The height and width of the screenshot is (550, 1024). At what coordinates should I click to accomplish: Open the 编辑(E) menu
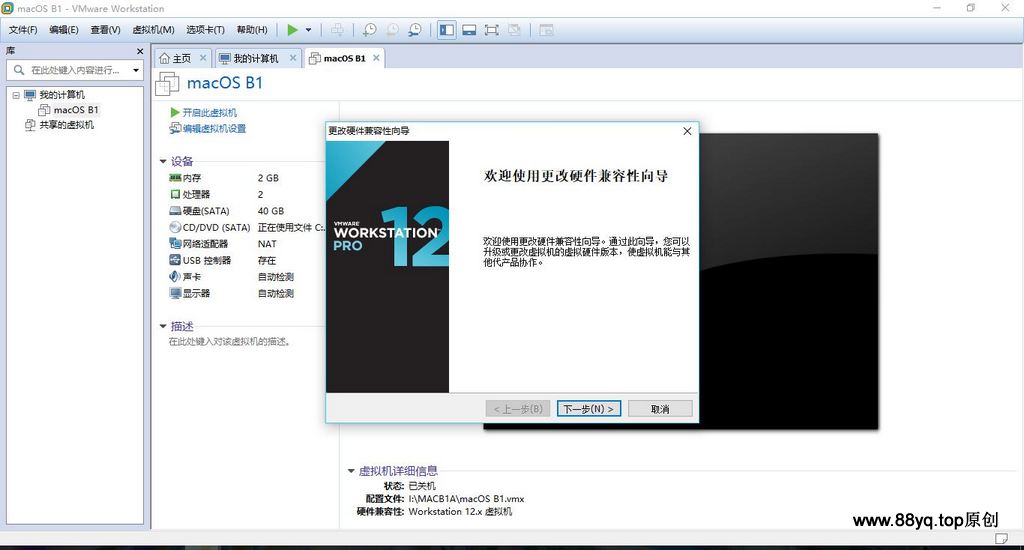tap(63, 29)
